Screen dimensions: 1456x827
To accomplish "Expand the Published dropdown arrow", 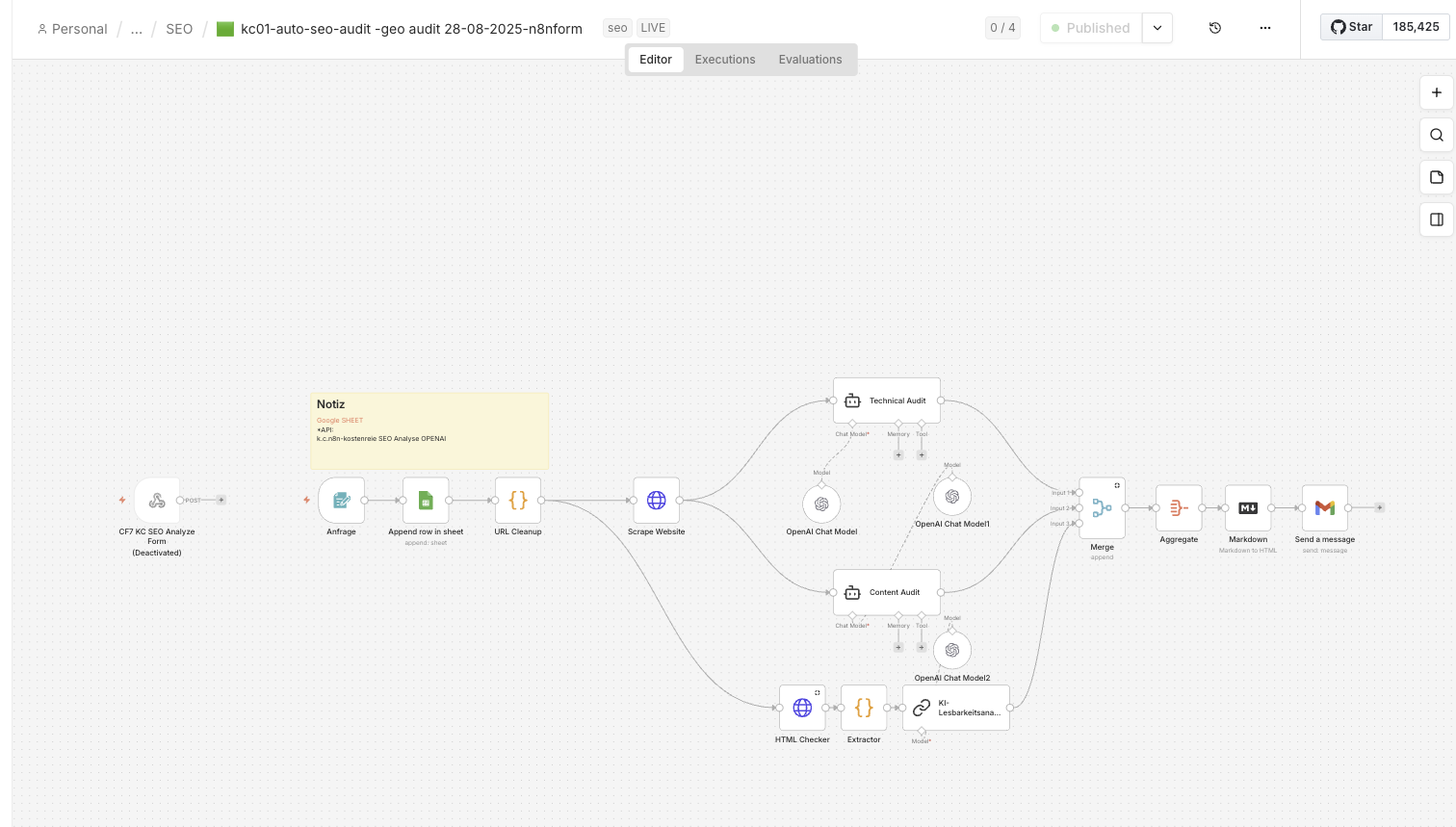I will point(1157,28).
